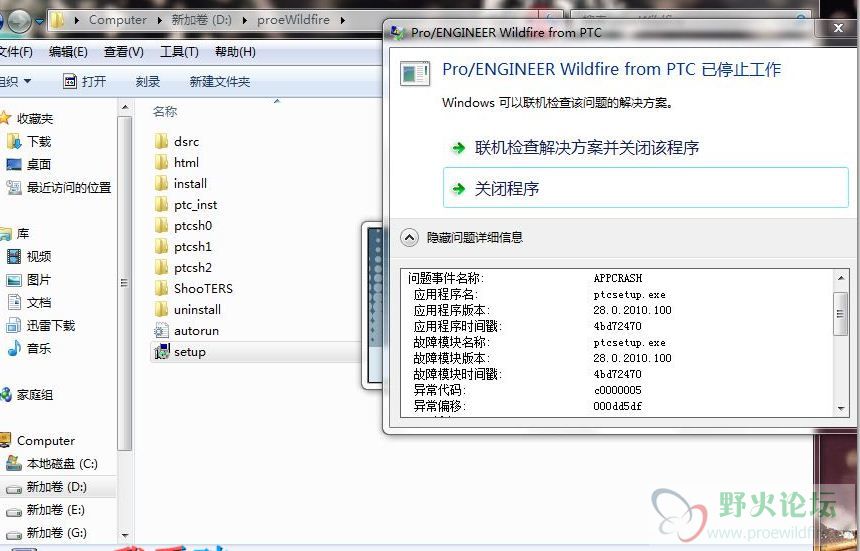Open 下载 in favorites sidebar

39,141
